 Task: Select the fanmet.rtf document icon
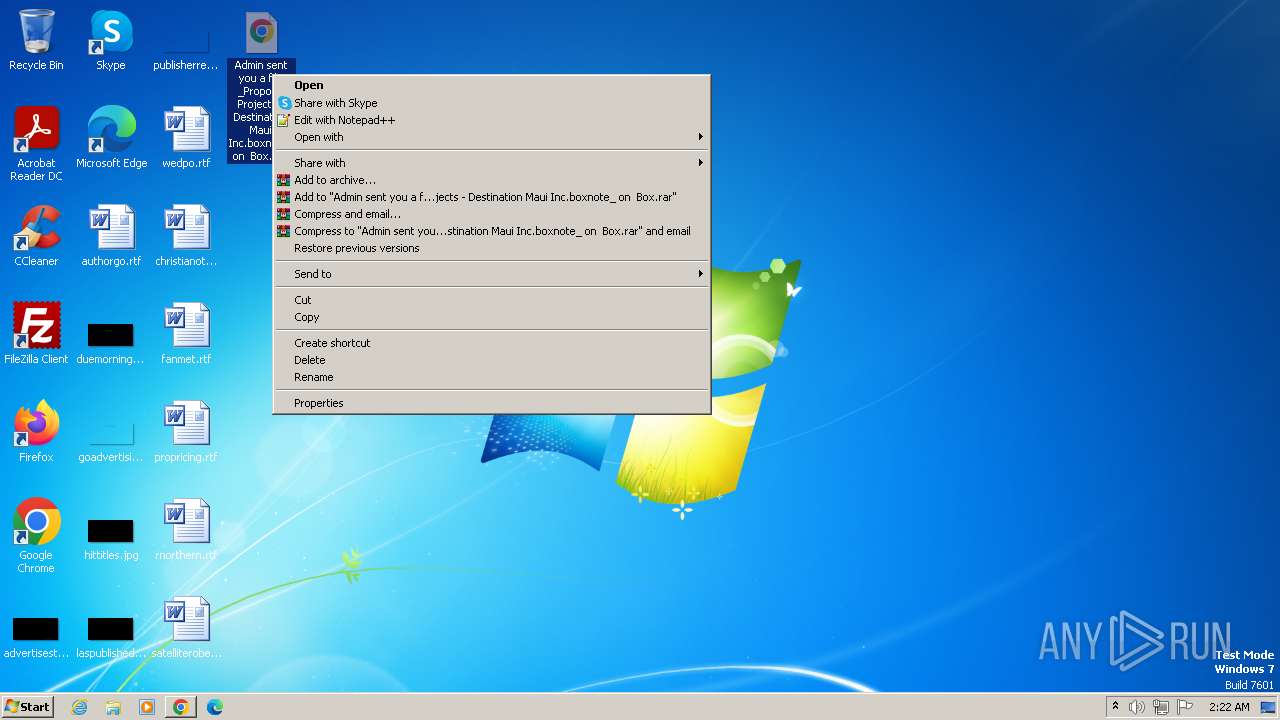click(186, 334)
